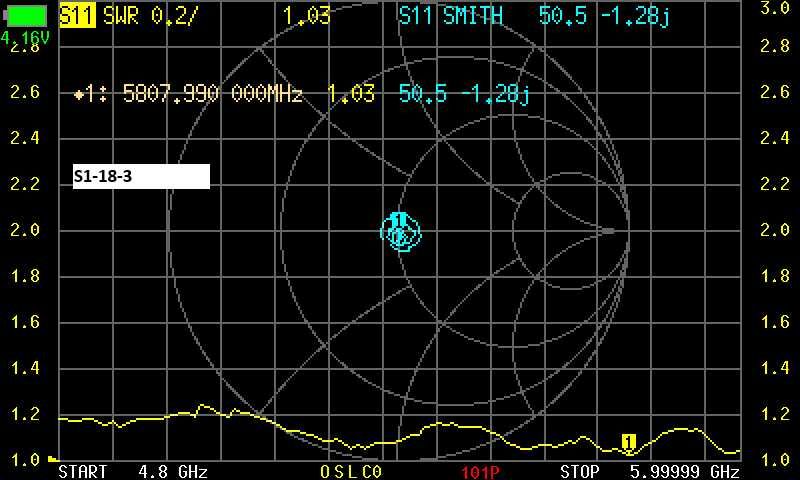Click the 1.4 label on the right axis
800x480 pixels.
coord(775,367)
